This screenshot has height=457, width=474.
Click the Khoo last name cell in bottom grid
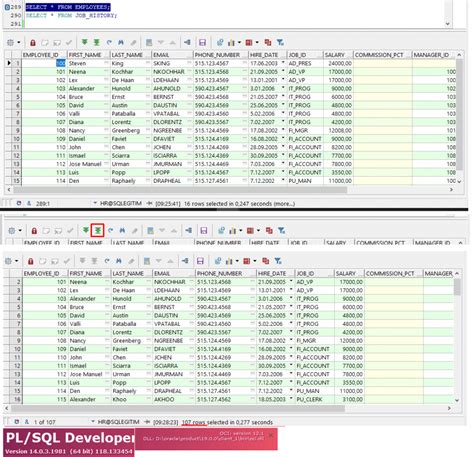click(132, 399)
